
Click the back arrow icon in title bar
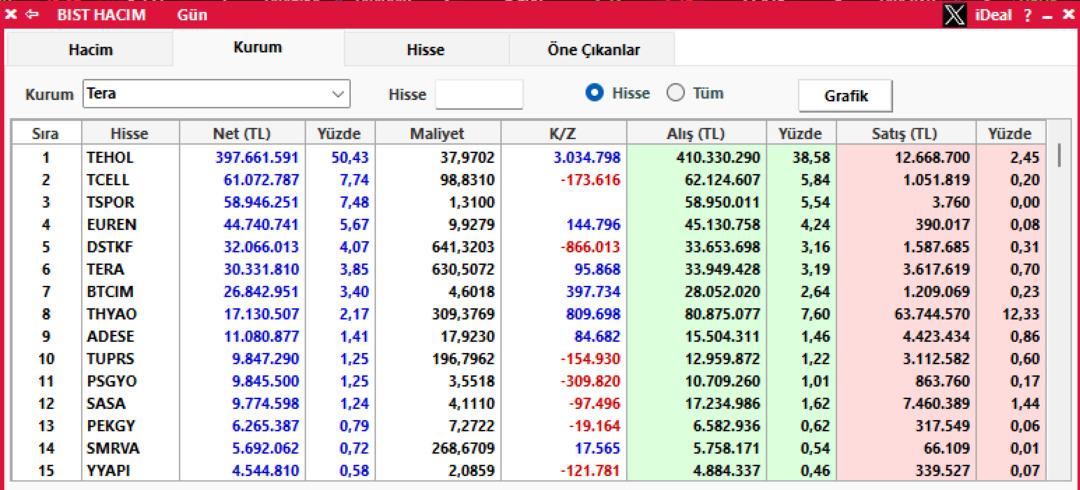(x=32, y=14)
